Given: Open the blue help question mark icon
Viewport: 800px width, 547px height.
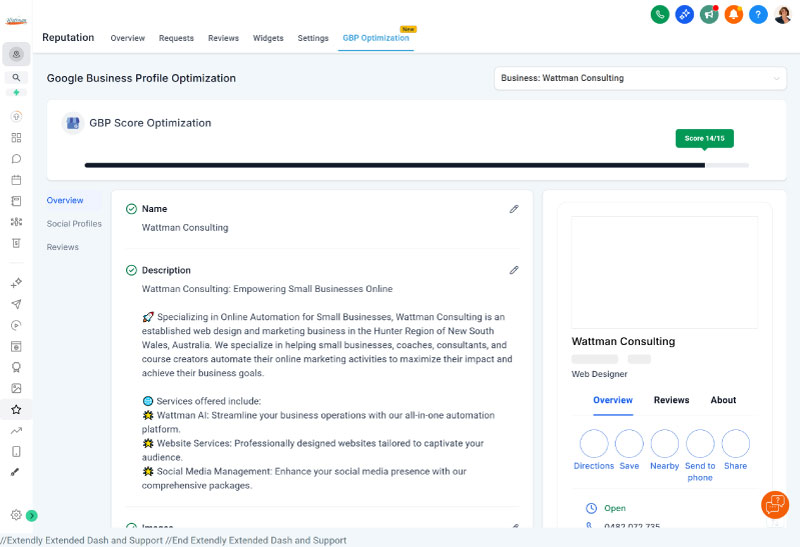Looking at the screenshot, I should 758,14.
